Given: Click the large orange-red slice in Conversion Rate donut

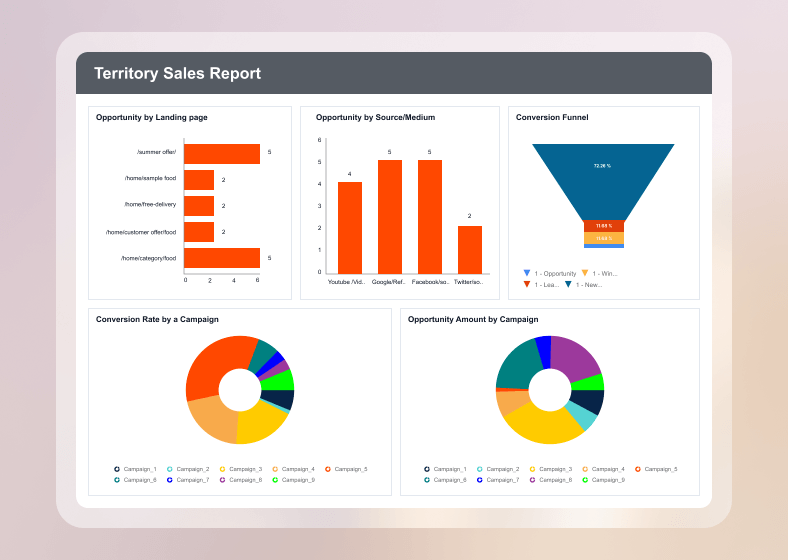Looking at the screenshot, I should [x=211, y=364].
